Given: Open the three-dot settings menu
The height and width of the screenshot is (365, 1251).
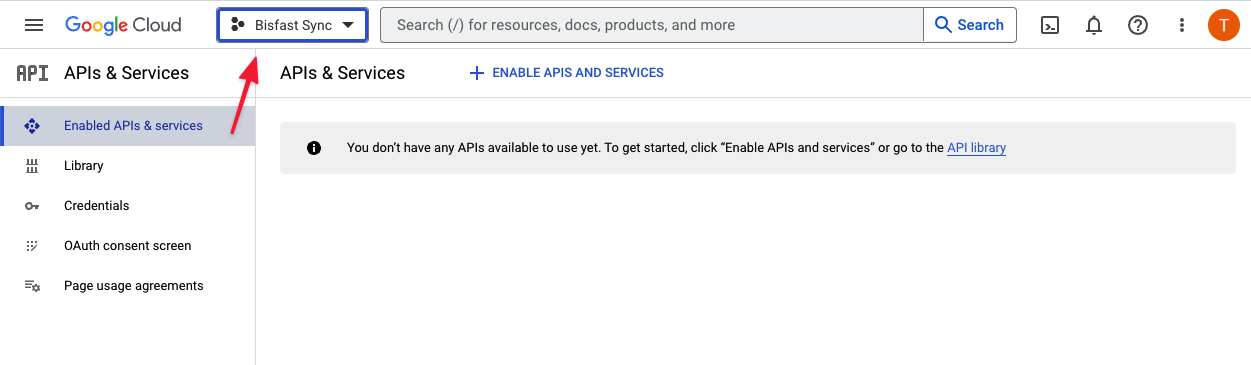Looking at the screenshot, I should [x=1182, y=25].
